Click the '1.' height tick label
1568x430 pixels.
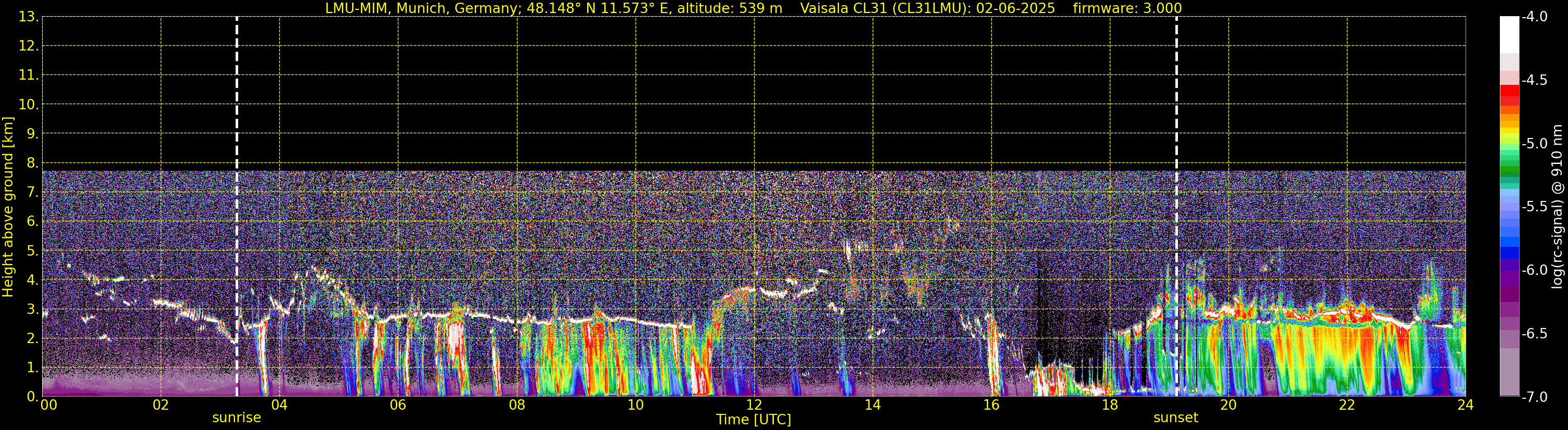point(32,368)
